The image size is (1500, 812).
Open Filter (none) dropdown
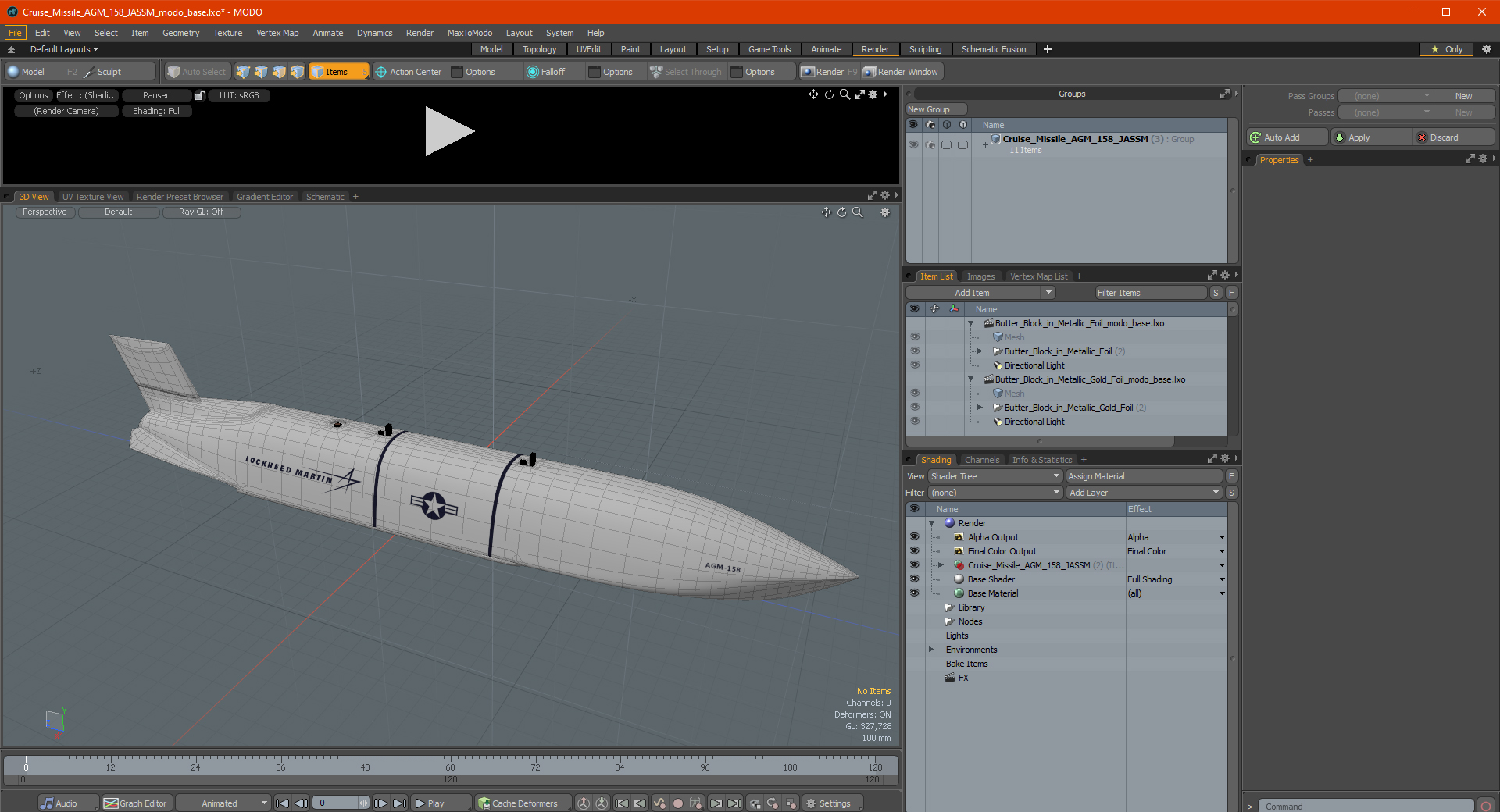coord(995,493)
